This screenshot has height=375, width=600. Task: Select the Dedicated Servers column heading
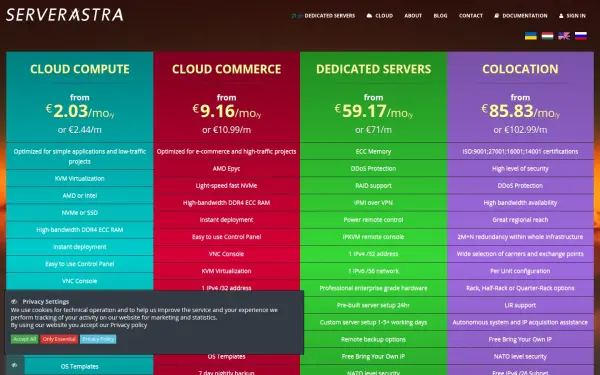coord(373,69)
